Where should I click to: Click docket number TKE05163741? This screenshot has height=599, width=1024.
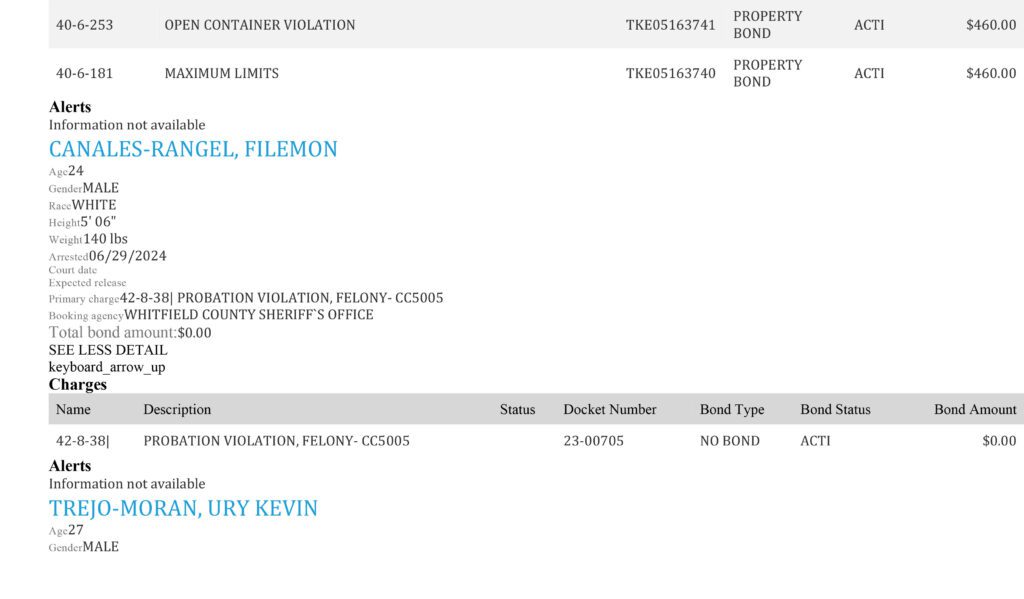coord(671,25)
